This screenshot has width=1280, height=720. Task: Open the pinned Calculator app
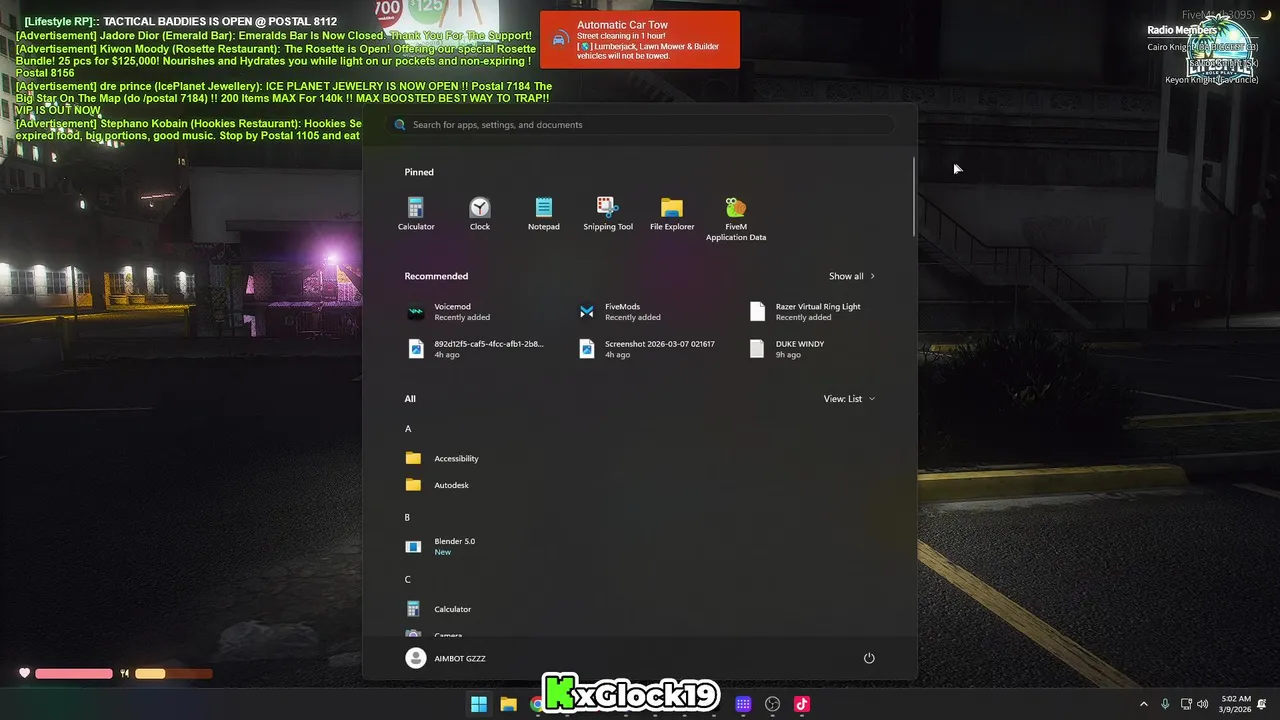point(416,214)
